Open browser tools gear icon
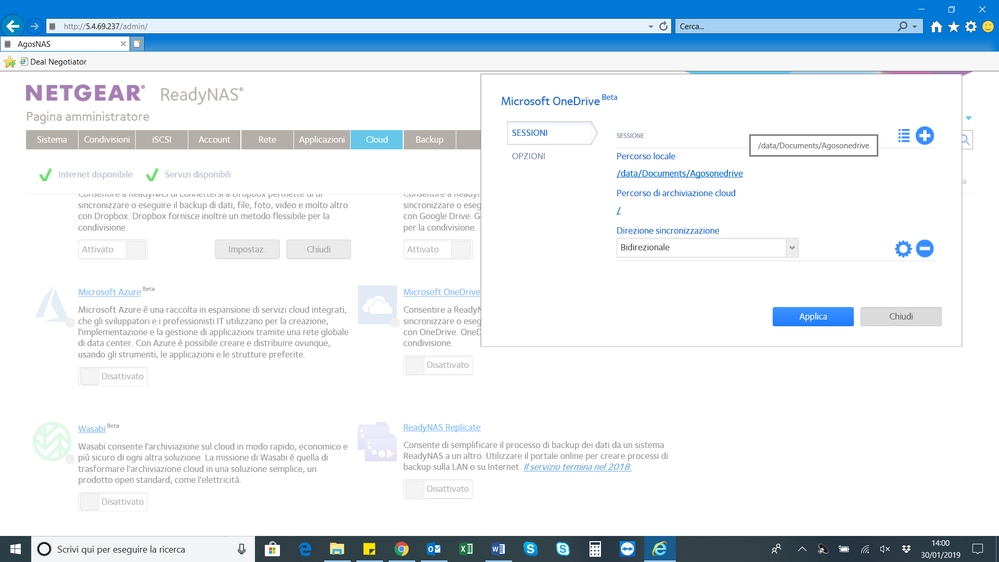This screenshot has width=999, height=562. pyautogui.click(x=970, y=26)
